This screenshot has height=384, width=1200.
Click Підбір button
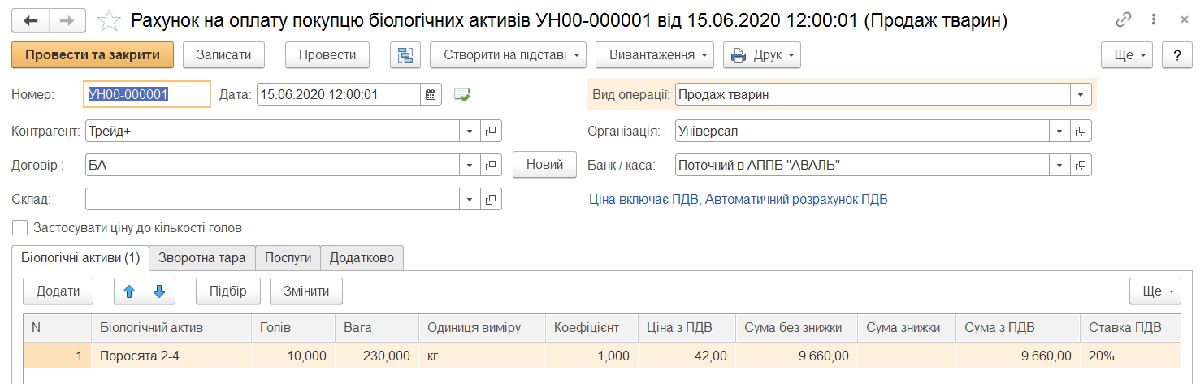point(228,291)
